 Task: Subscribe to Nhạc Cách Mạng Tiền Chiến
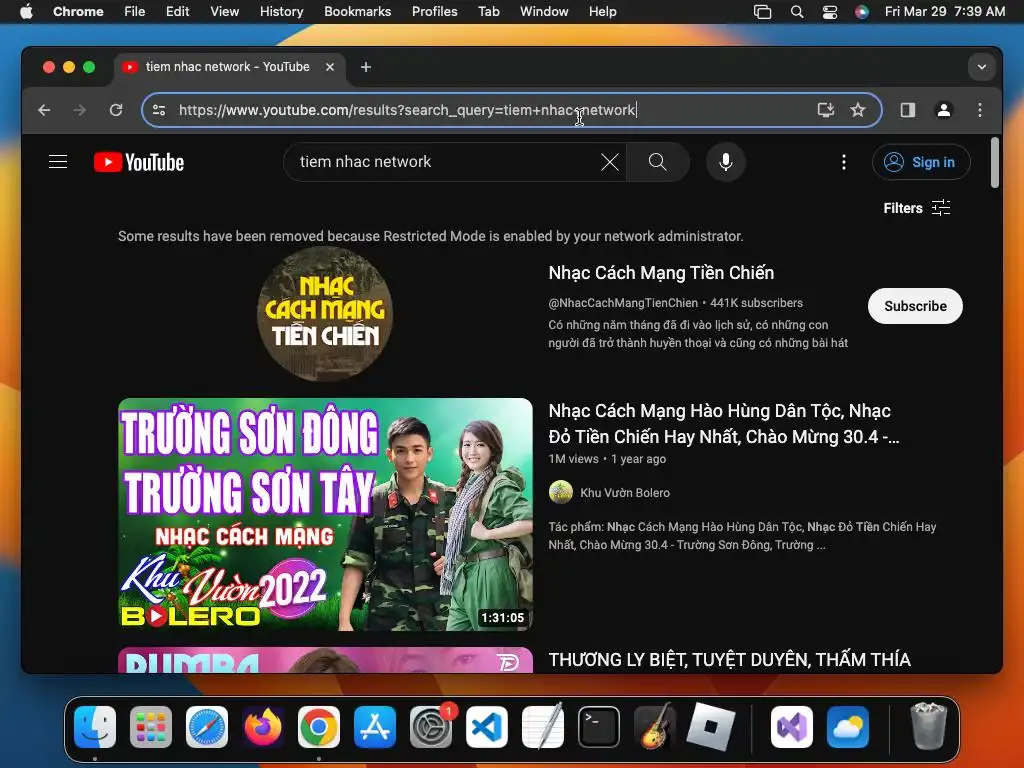pos(915,306)
